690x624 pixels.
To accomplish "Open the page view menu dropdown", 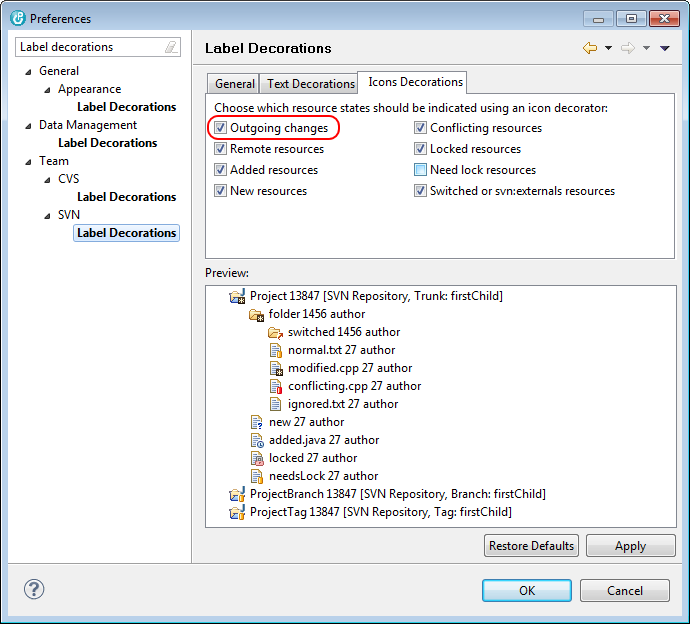I will 665,48.
